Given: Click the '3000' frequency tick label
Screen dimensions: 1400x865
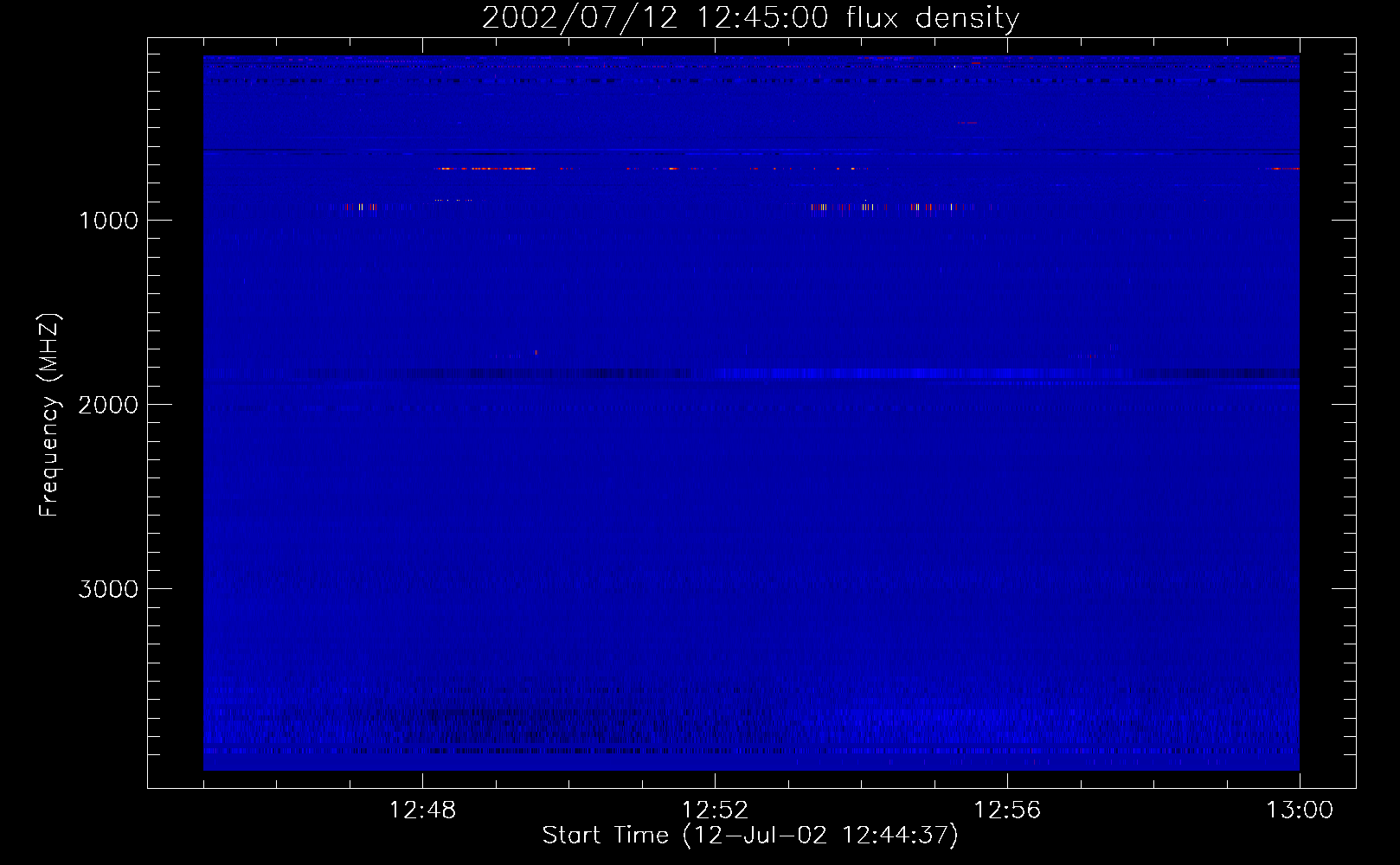Looking at the screenshot, I should [108, 589].
